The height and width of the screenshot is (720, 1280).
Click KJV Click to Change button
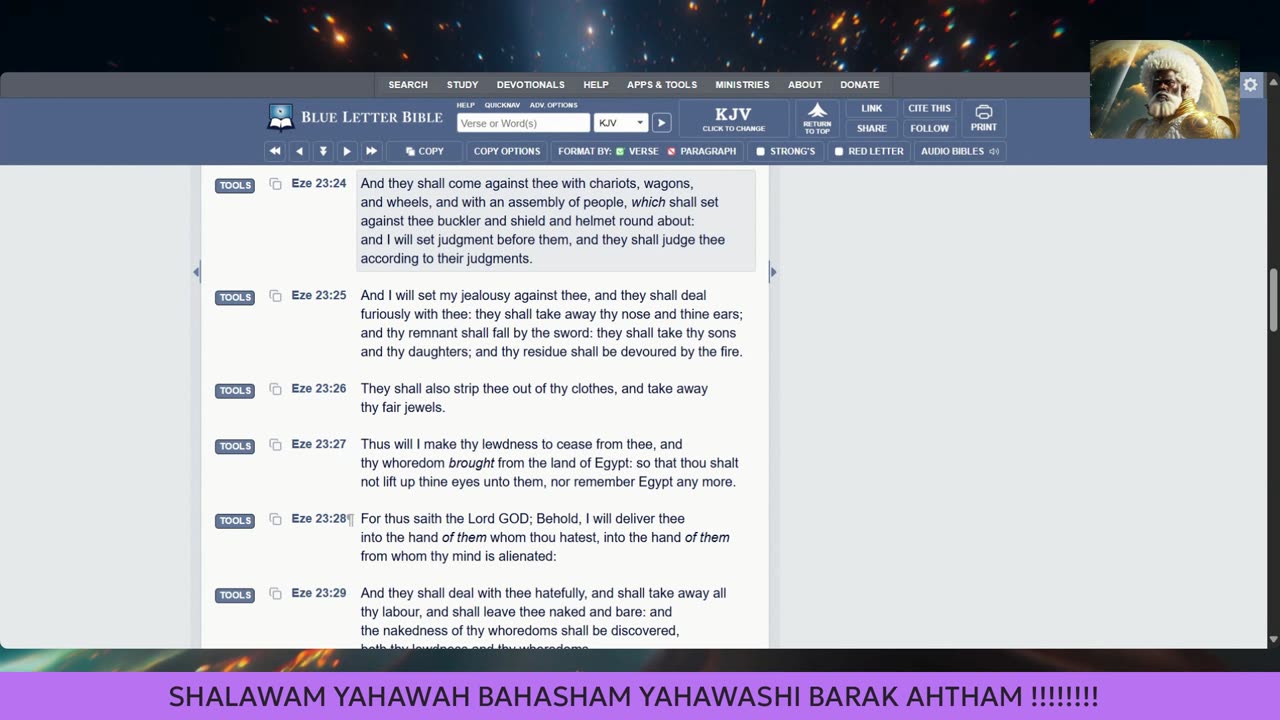coord(734,118)
